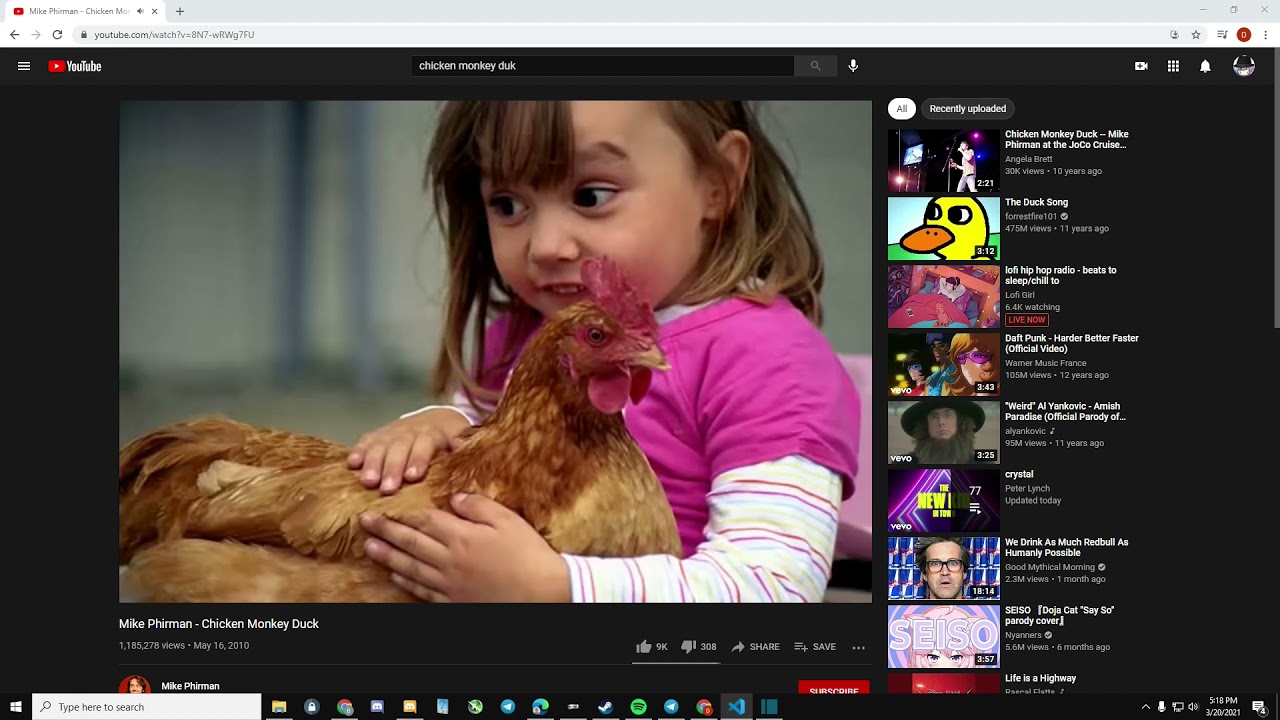The height and width of the screenshot is (720, 1280).
Task: Open the Amish Paradise video thumbnail
Action: coord(944,432)
